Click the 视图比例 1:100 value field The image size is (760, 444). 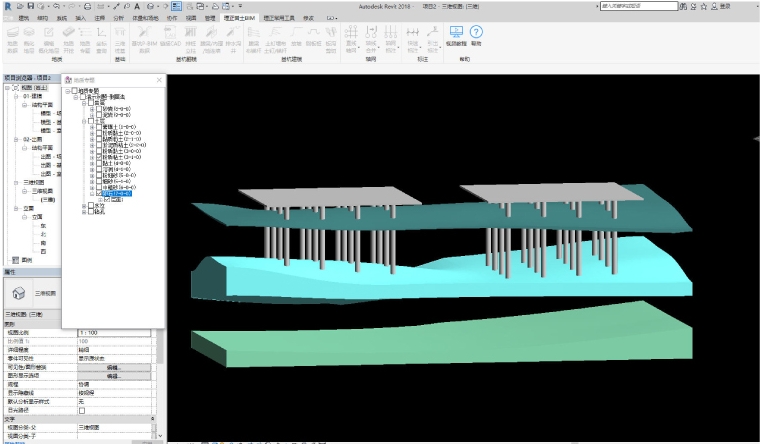113,333
